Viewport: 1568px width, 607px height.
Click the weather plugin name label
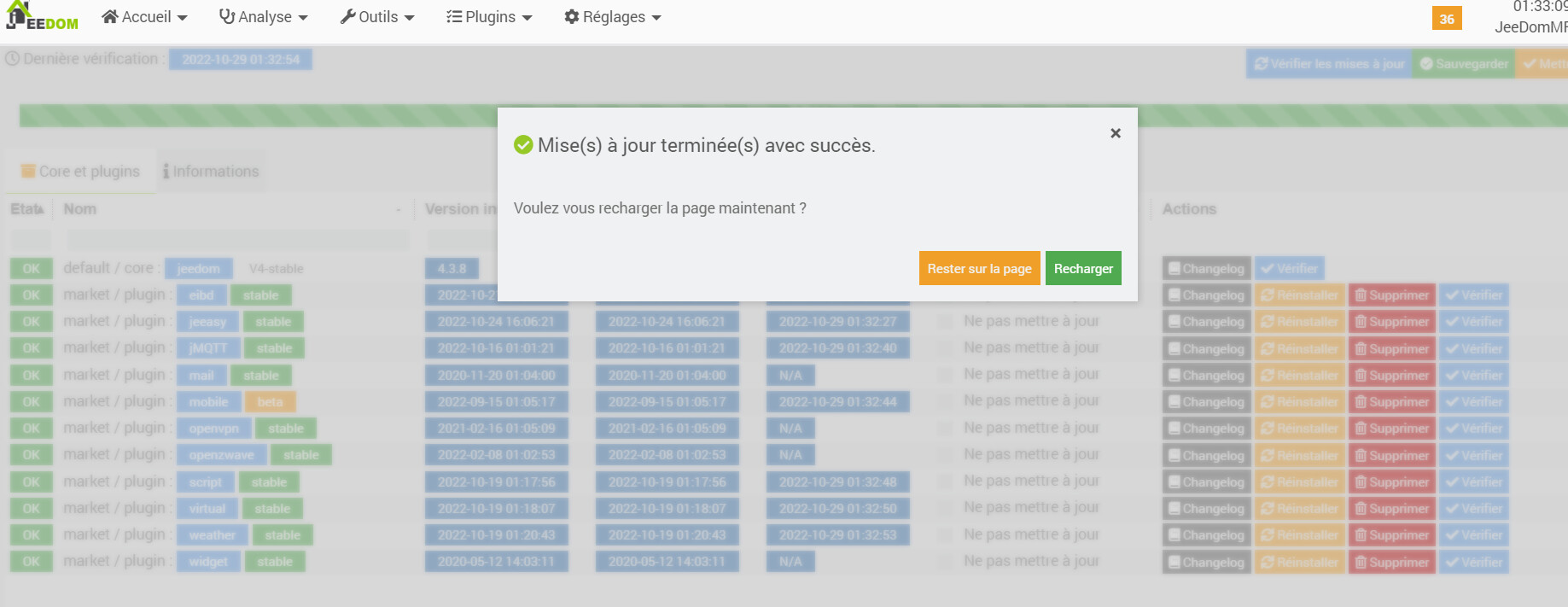[212, 535]
